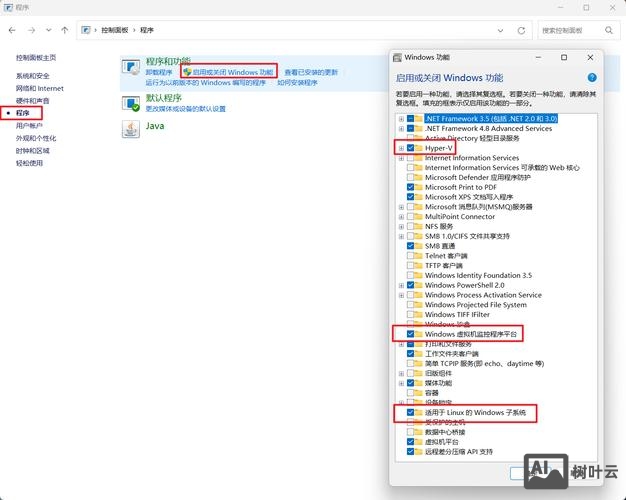626x500 pixels.
Task: Toggle Microsoft XPS 文档写入程序 checkbox
Action: 410,197
